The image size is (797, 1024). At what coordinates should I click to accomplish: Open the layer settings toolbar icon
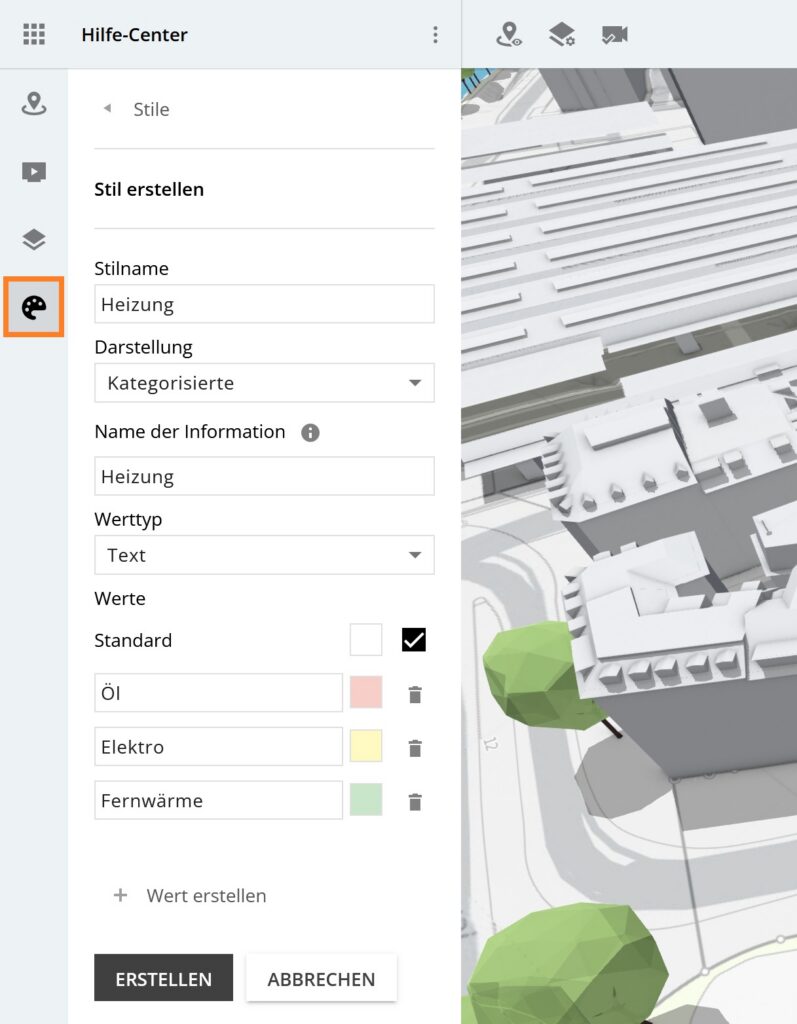(562, 35)
